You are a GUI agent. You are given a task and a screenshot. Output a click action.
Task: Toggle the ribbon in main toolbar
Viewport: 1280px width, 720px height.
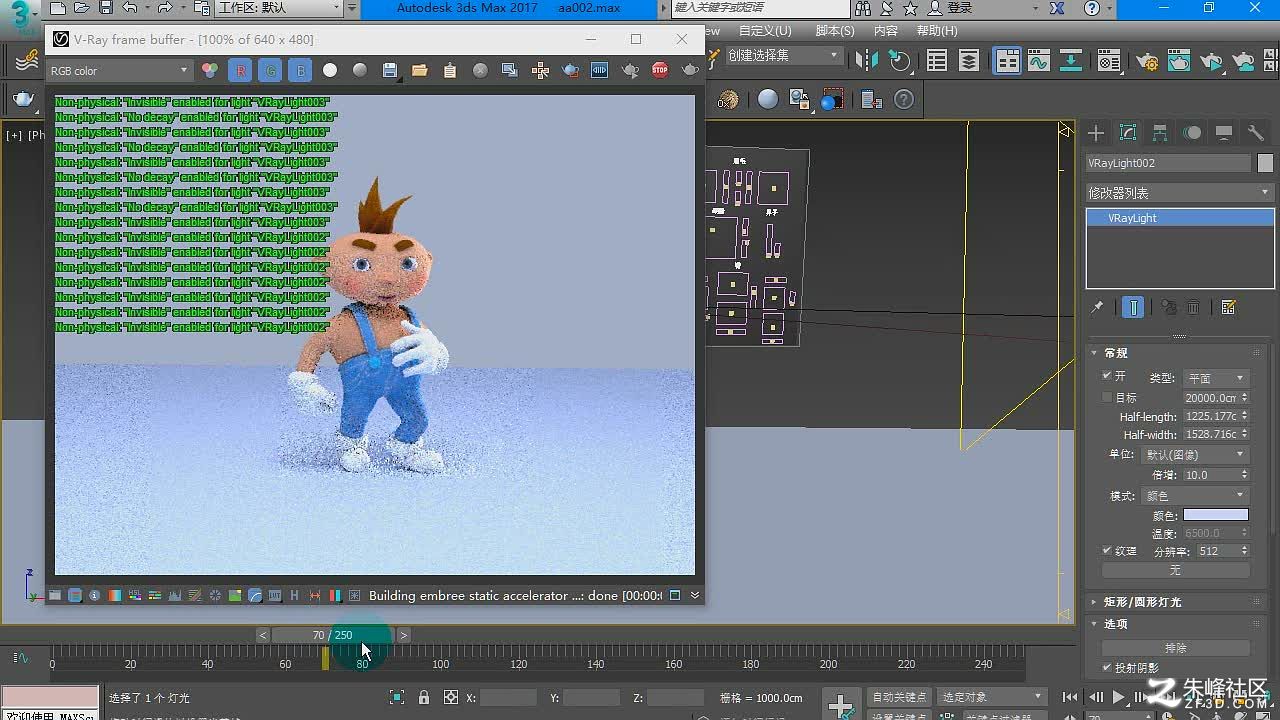point(1007,61)
